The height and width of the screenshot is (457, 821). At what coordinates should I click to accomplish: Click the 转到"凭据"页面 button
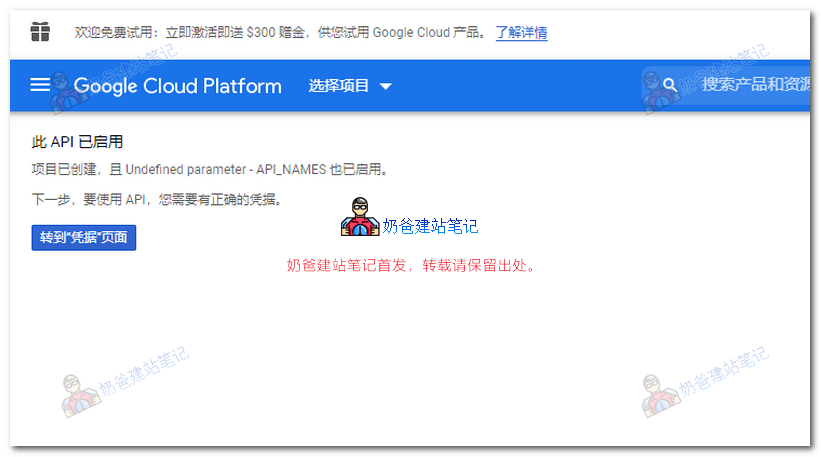(x=84, y=238)
